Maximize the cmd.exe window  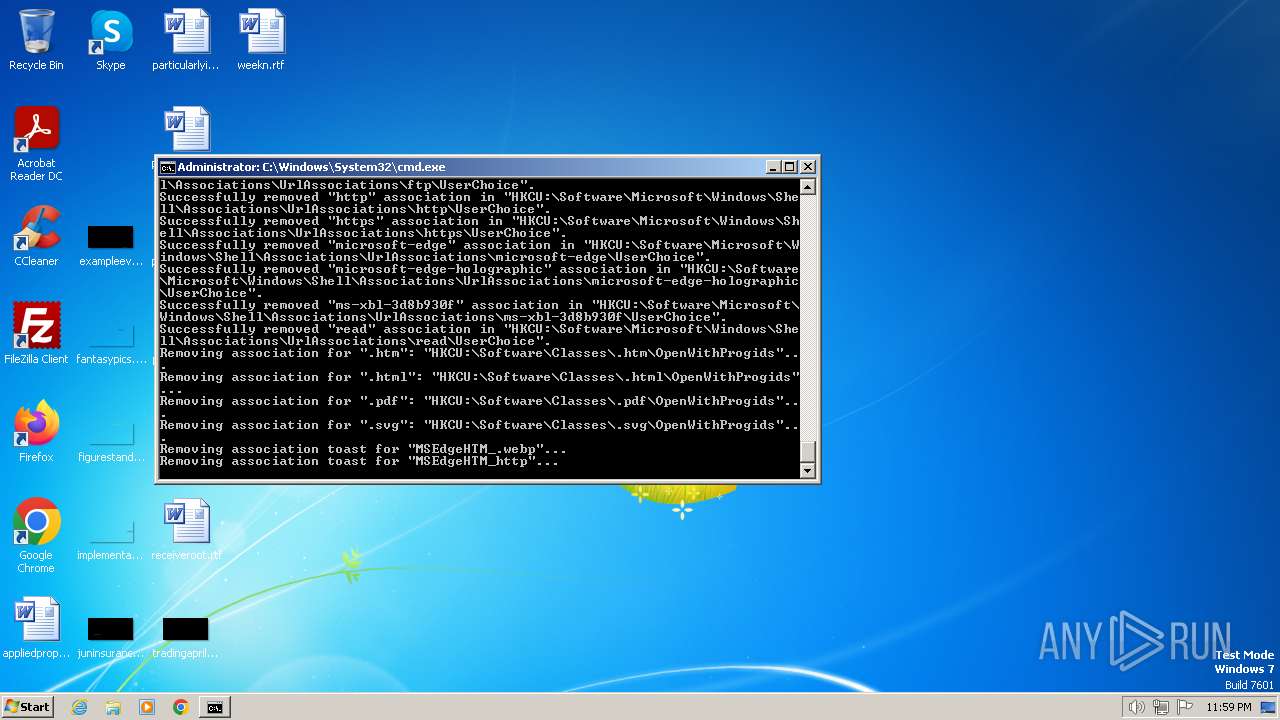click(789, 167)
